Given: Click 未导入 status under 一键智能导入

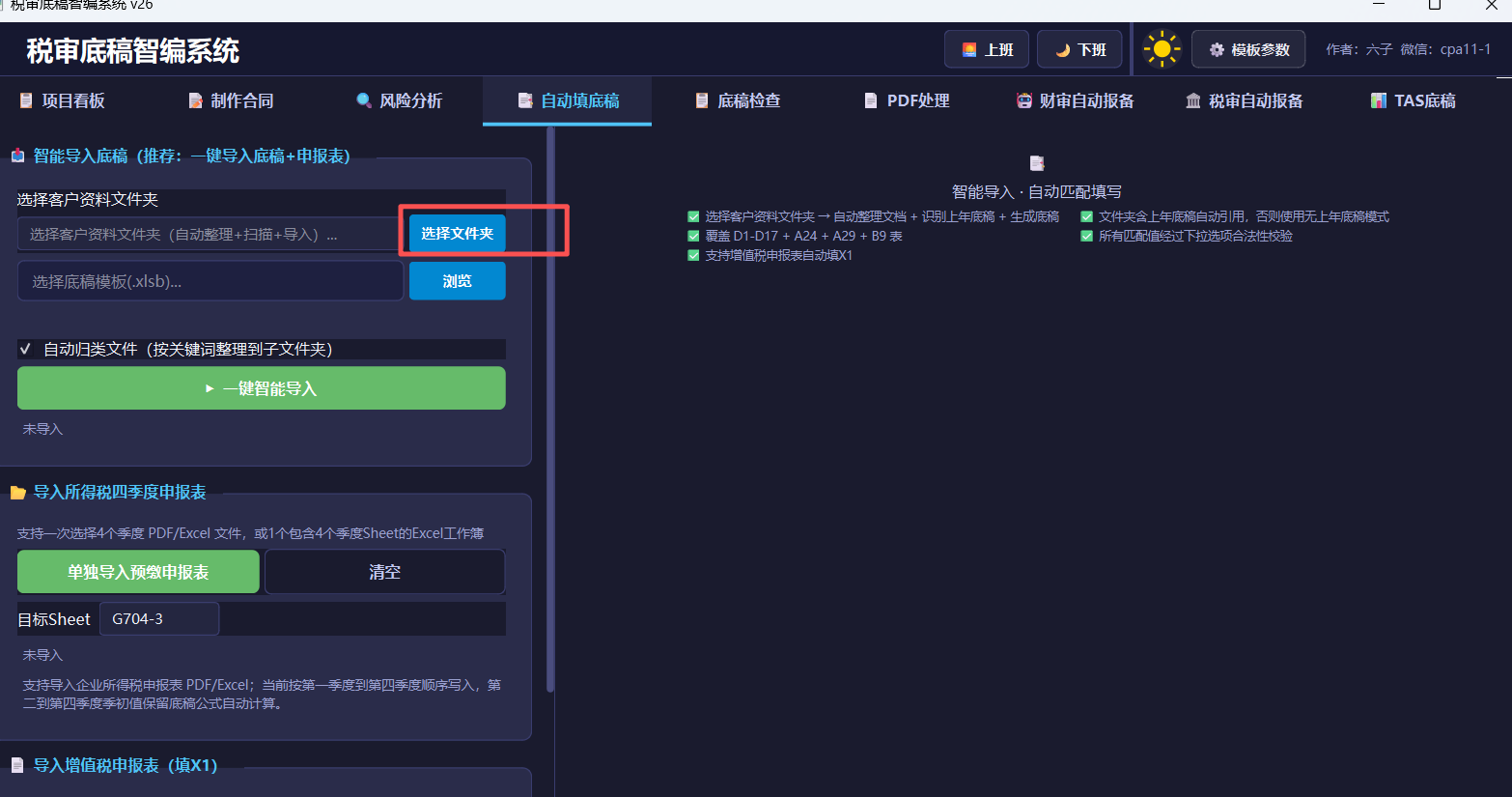Looking at the screenshot, I should pos(42,429).
